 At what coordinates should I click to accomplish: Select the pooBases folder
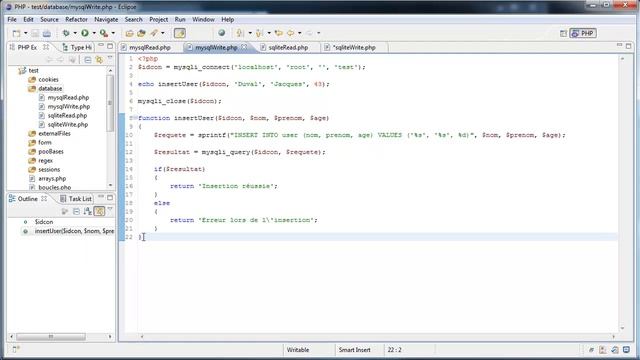click(51, 151)
